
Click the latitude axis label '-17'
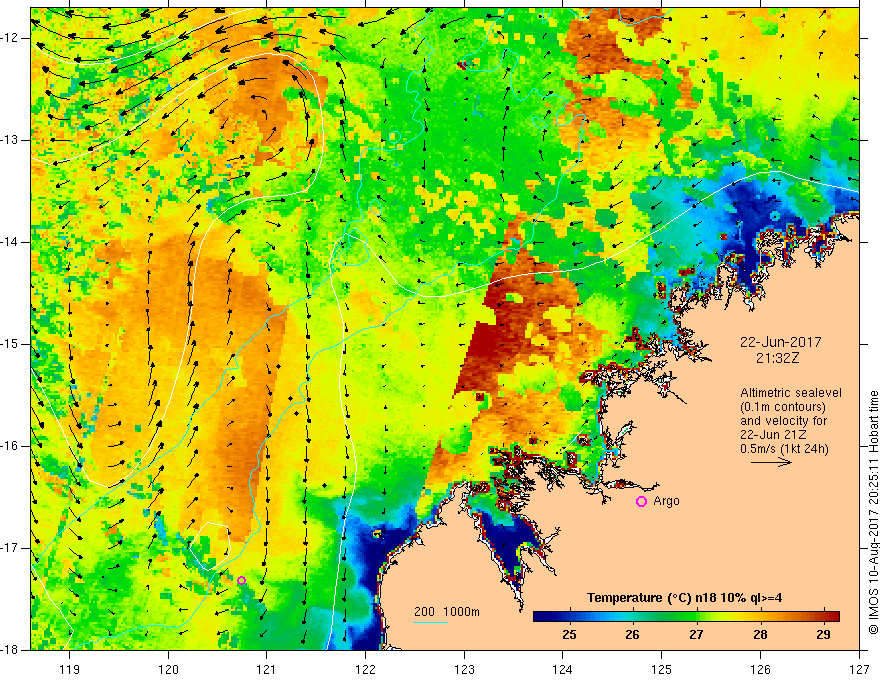10,548
